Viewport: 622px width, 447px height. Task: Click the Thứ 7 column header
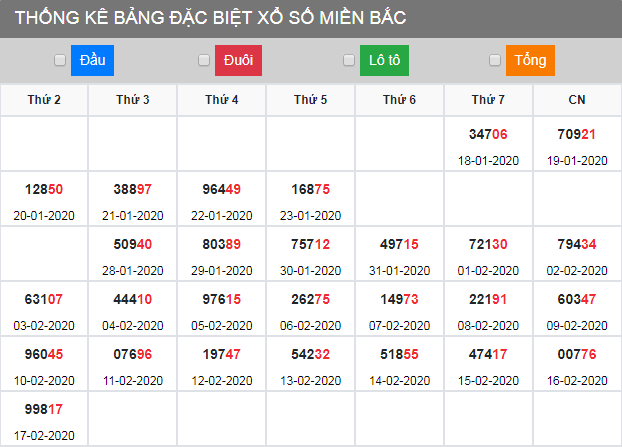(x=488, y=100)
